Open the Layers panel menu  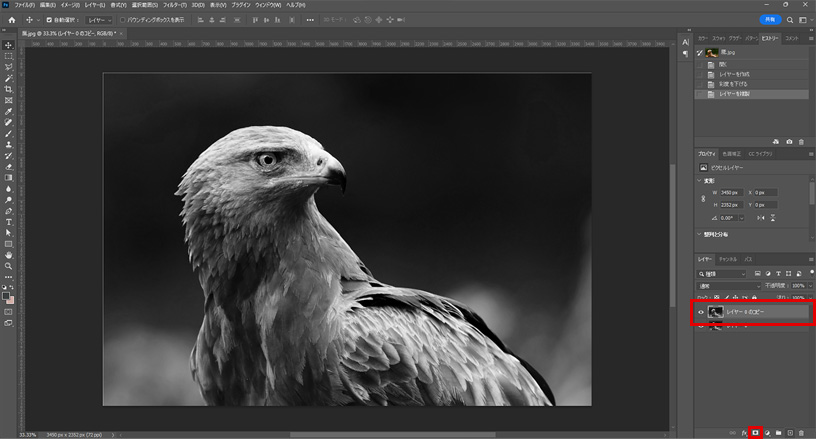point(811,259)
